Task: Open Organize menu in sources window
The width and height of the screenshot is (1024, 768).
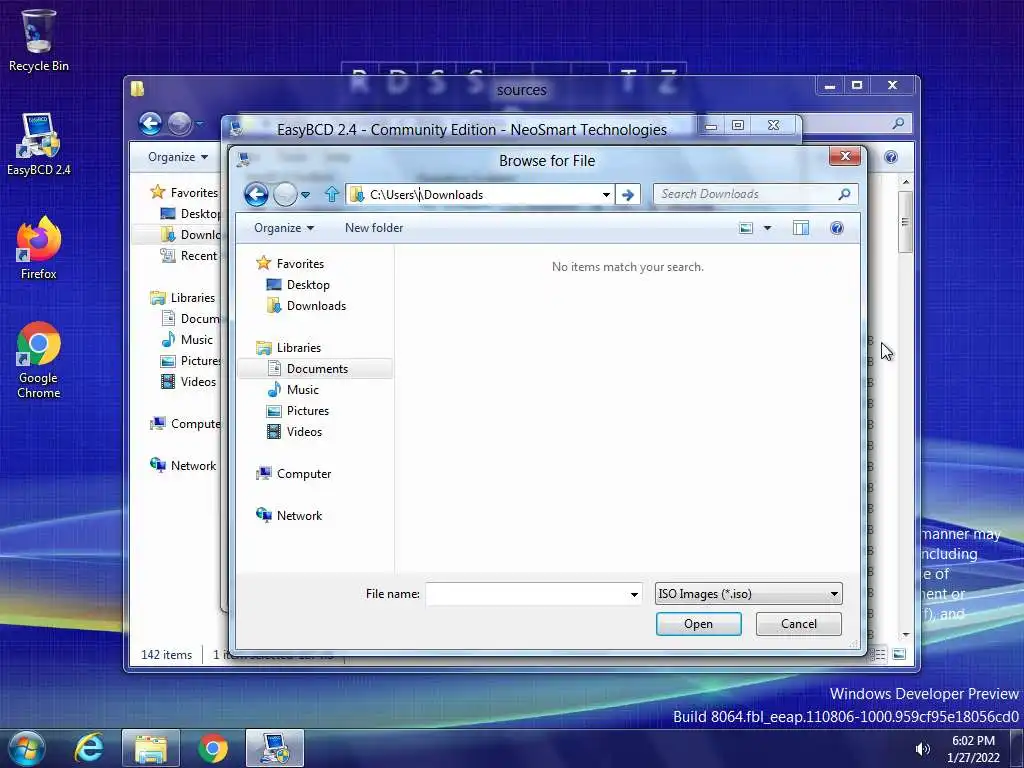Action: click(x=178, y=157)
